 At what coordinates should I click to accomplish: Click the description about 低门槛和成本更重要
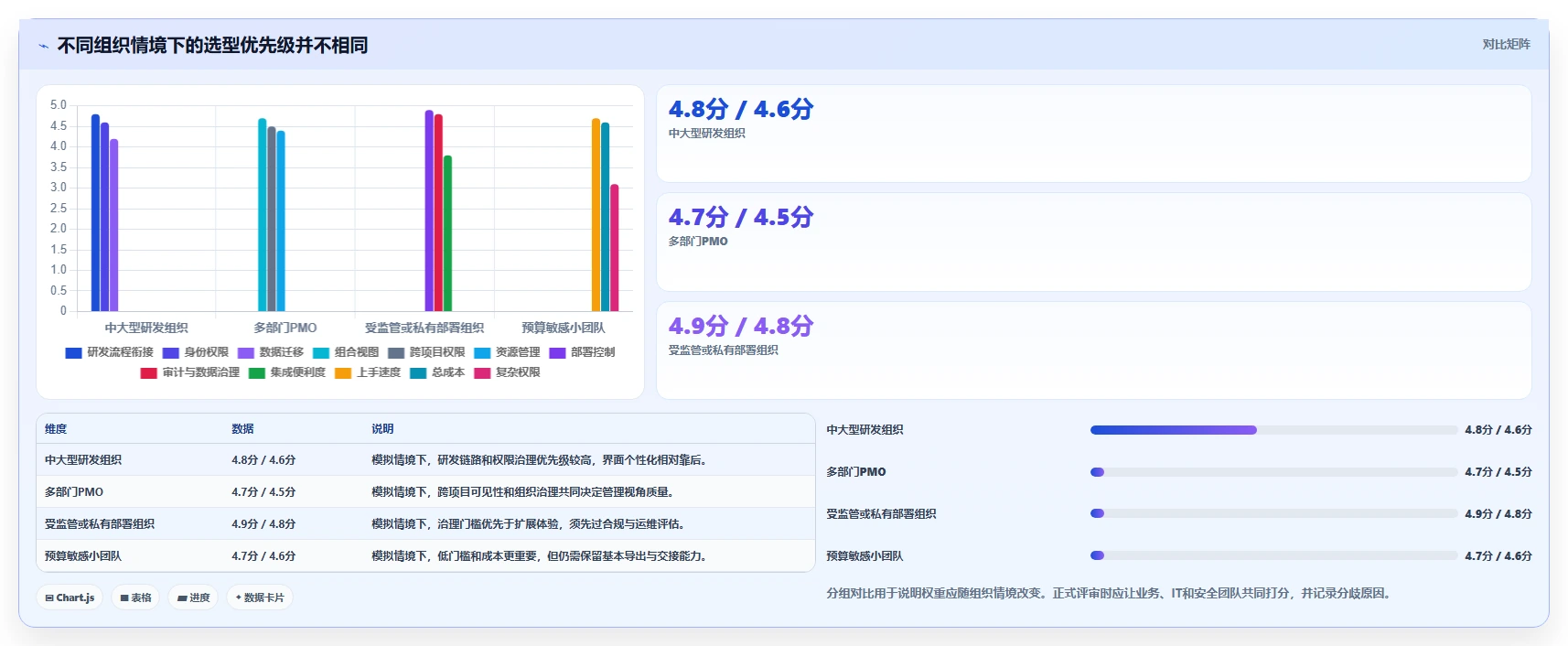pyautogui.click(x=541, y=556)
